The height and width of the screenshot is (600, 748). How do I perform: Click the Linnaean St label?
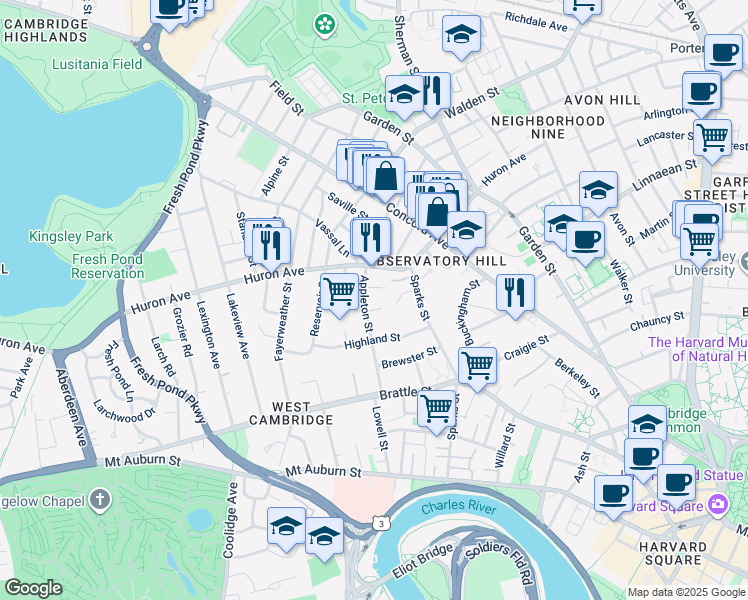[665, 175]
